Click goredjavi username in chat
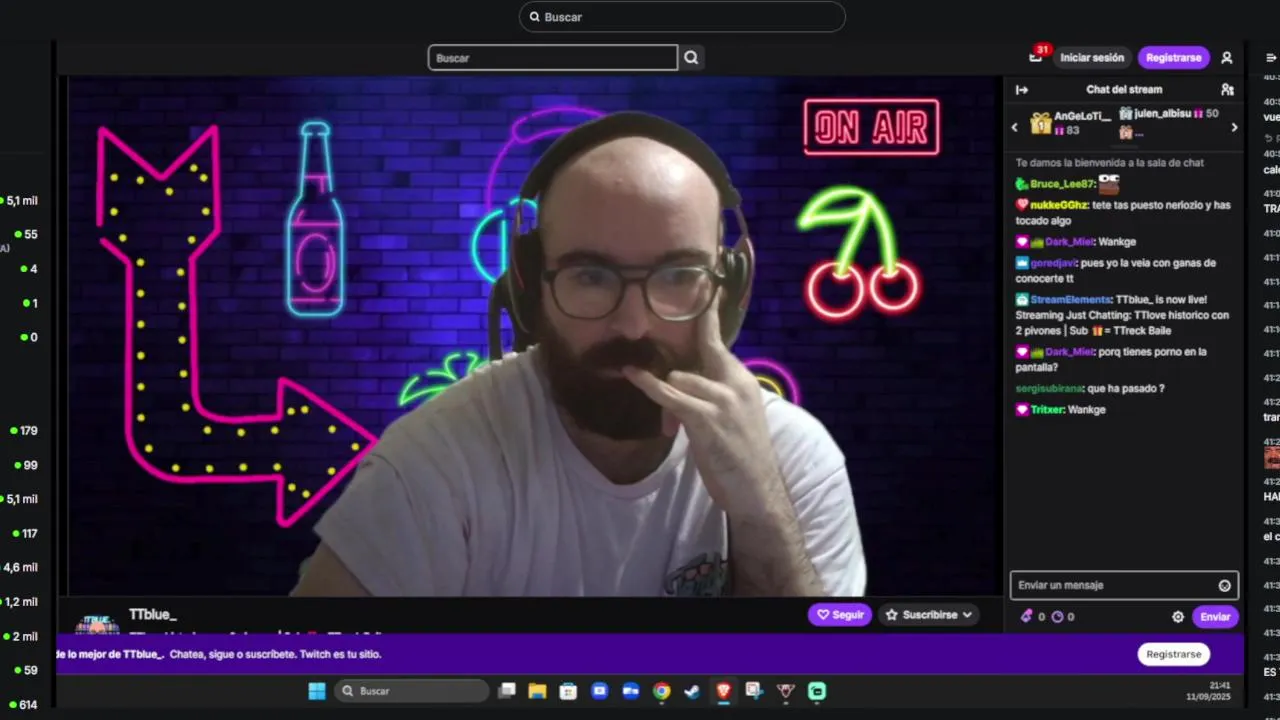The image size is (1280, 720). click(1054, 263)
